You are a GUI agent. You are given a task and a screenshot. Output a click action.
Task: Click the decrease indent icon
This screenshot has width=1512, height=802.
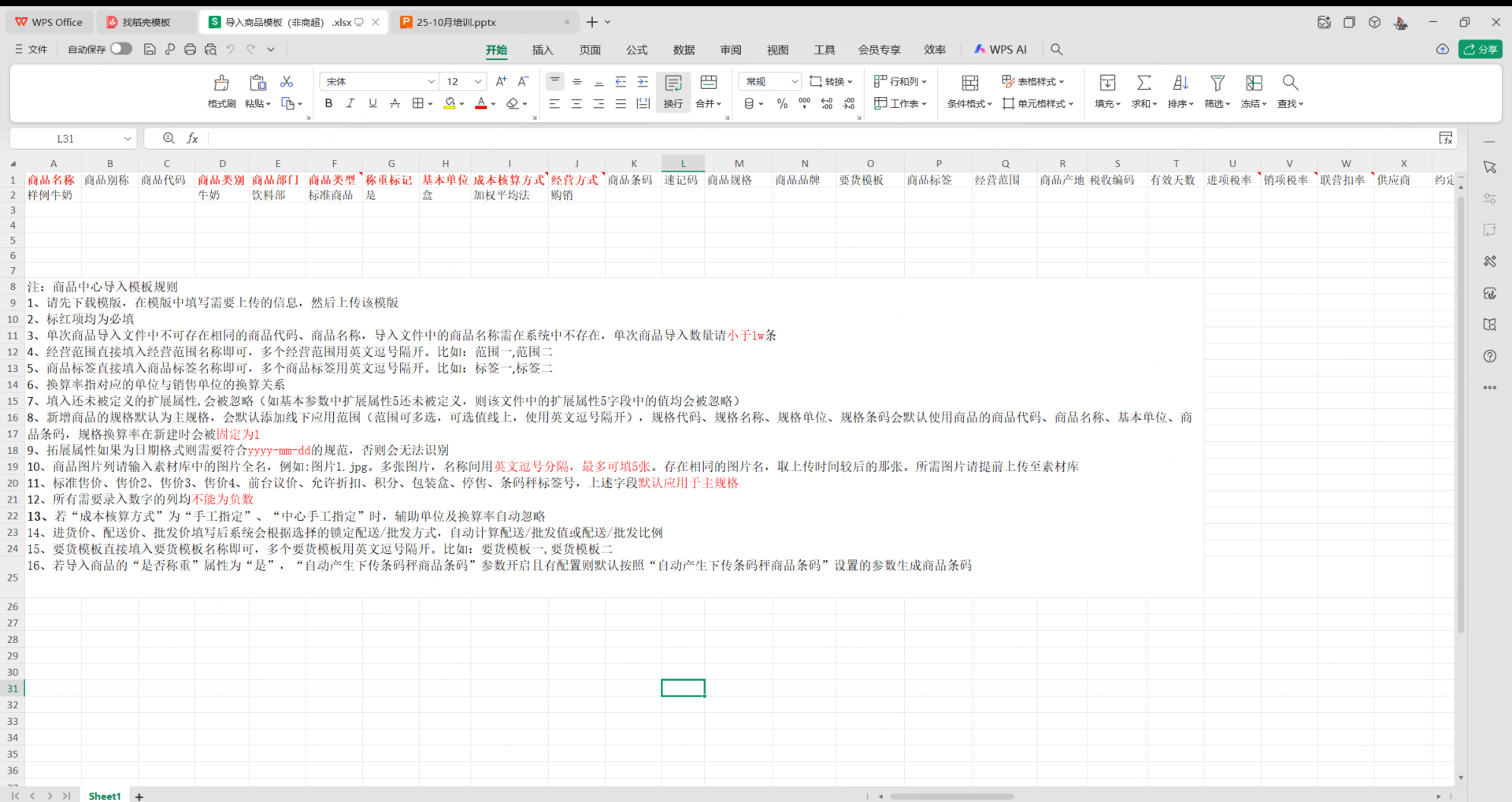[621, 82]
